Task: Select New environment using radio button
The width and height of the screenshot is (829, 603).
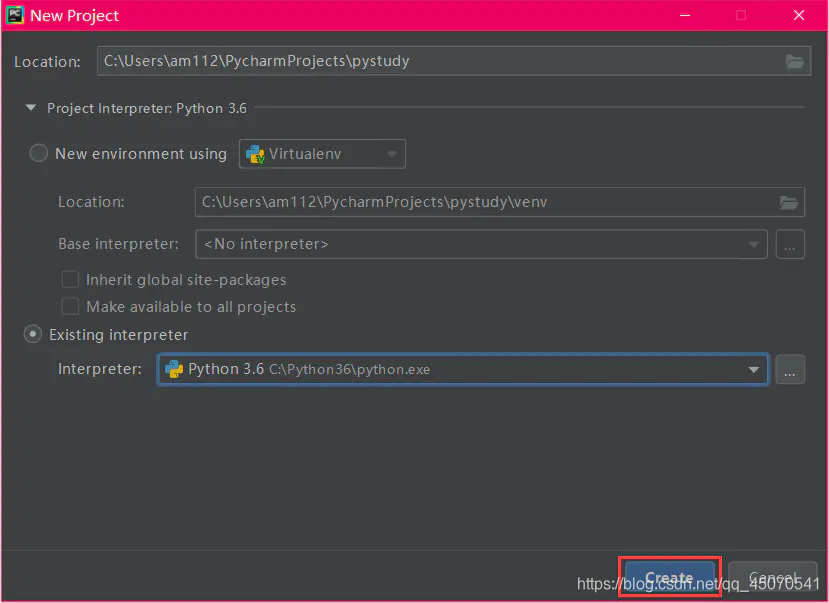Action: (39, 153)
